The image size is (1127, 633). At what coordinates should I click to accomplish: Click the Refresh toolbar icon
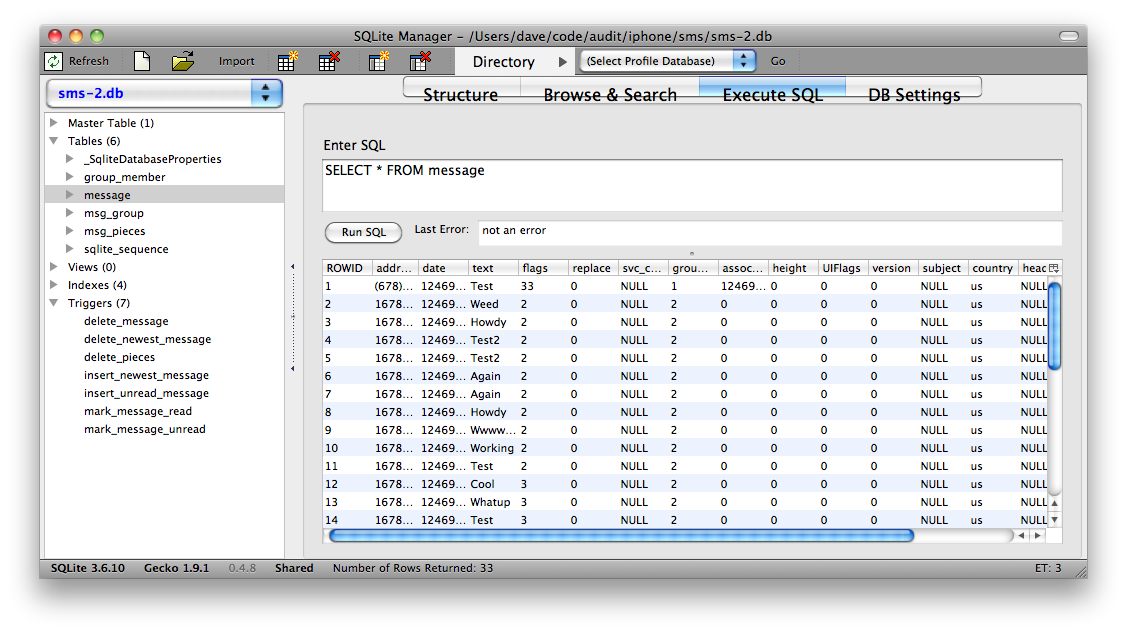tap(54, 61)
